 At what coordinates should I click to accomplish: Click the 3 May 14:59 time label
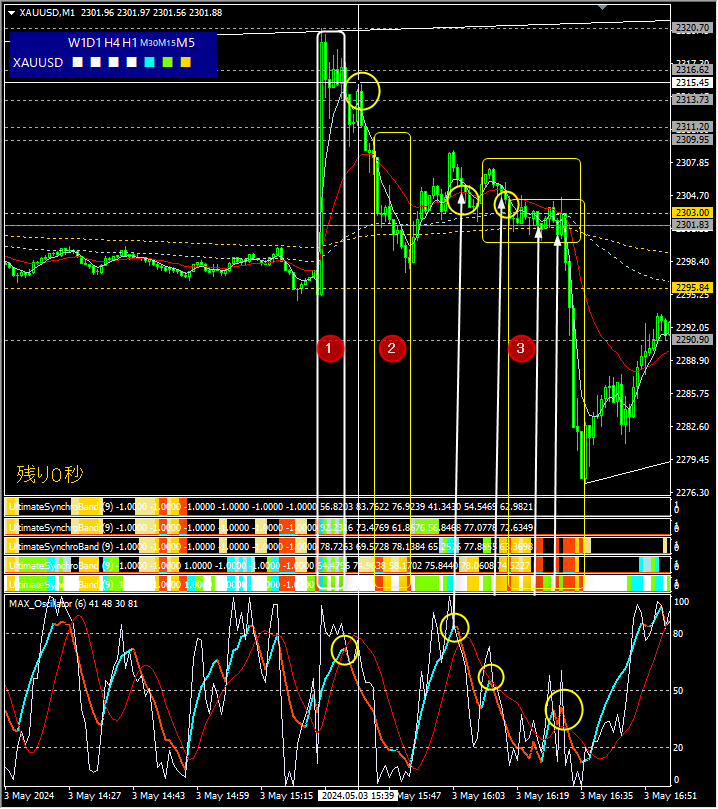pyautogui.click(x=222, y=796)
